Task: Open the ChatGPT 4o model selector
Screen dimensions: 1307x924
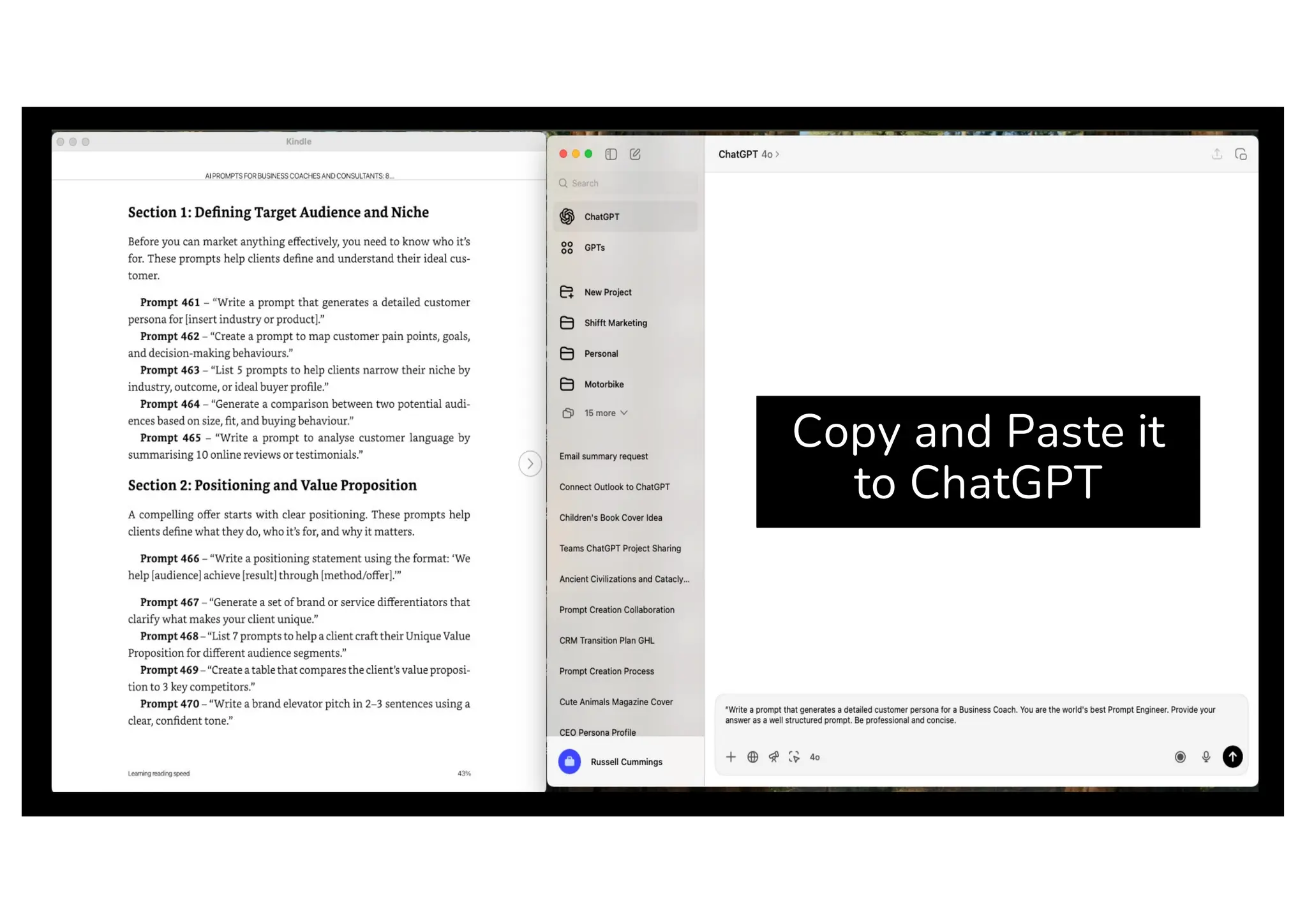Action: click(x=749, y=154)
